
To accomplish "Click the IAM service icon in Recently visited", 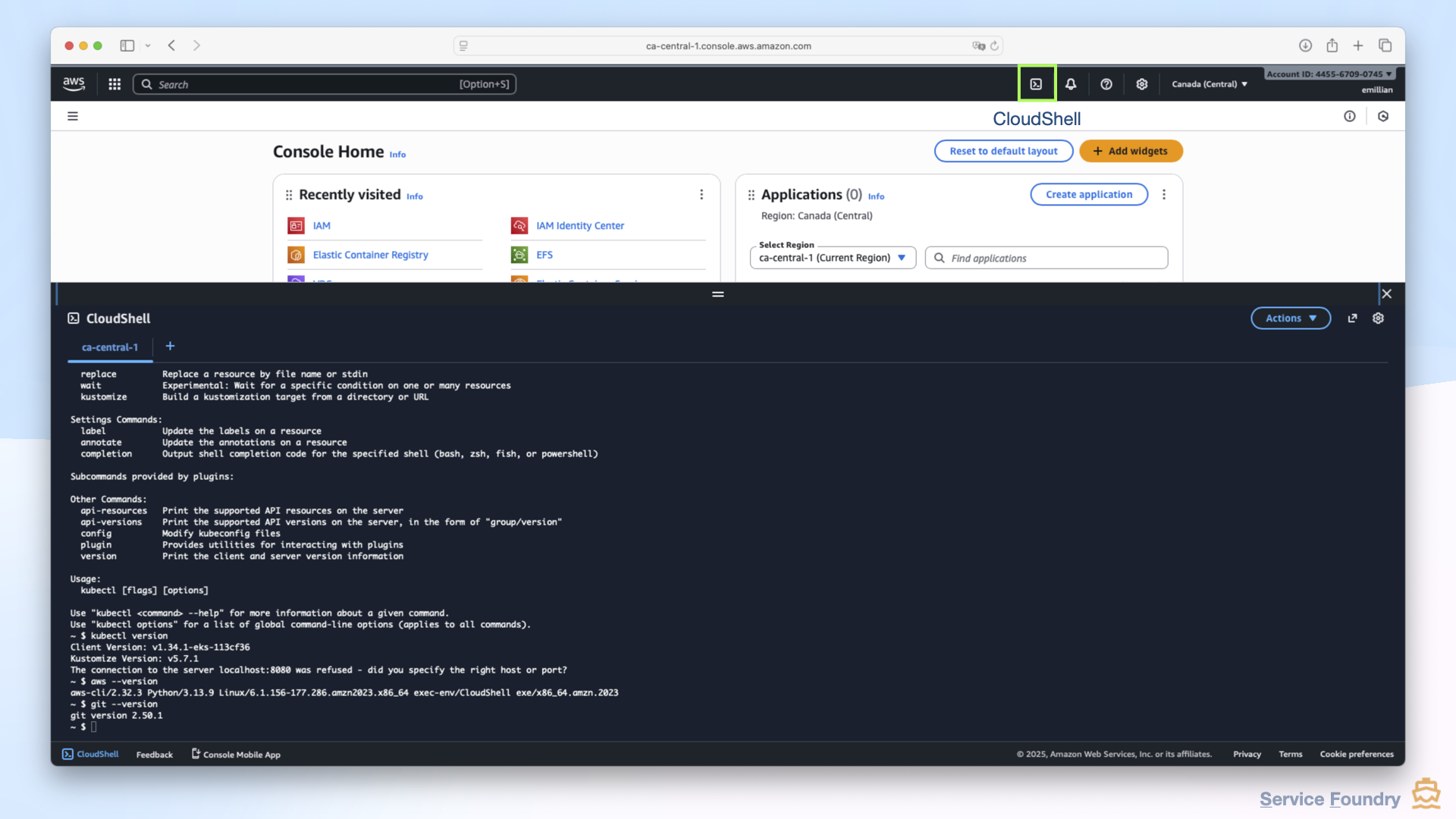I will [296, 225].
